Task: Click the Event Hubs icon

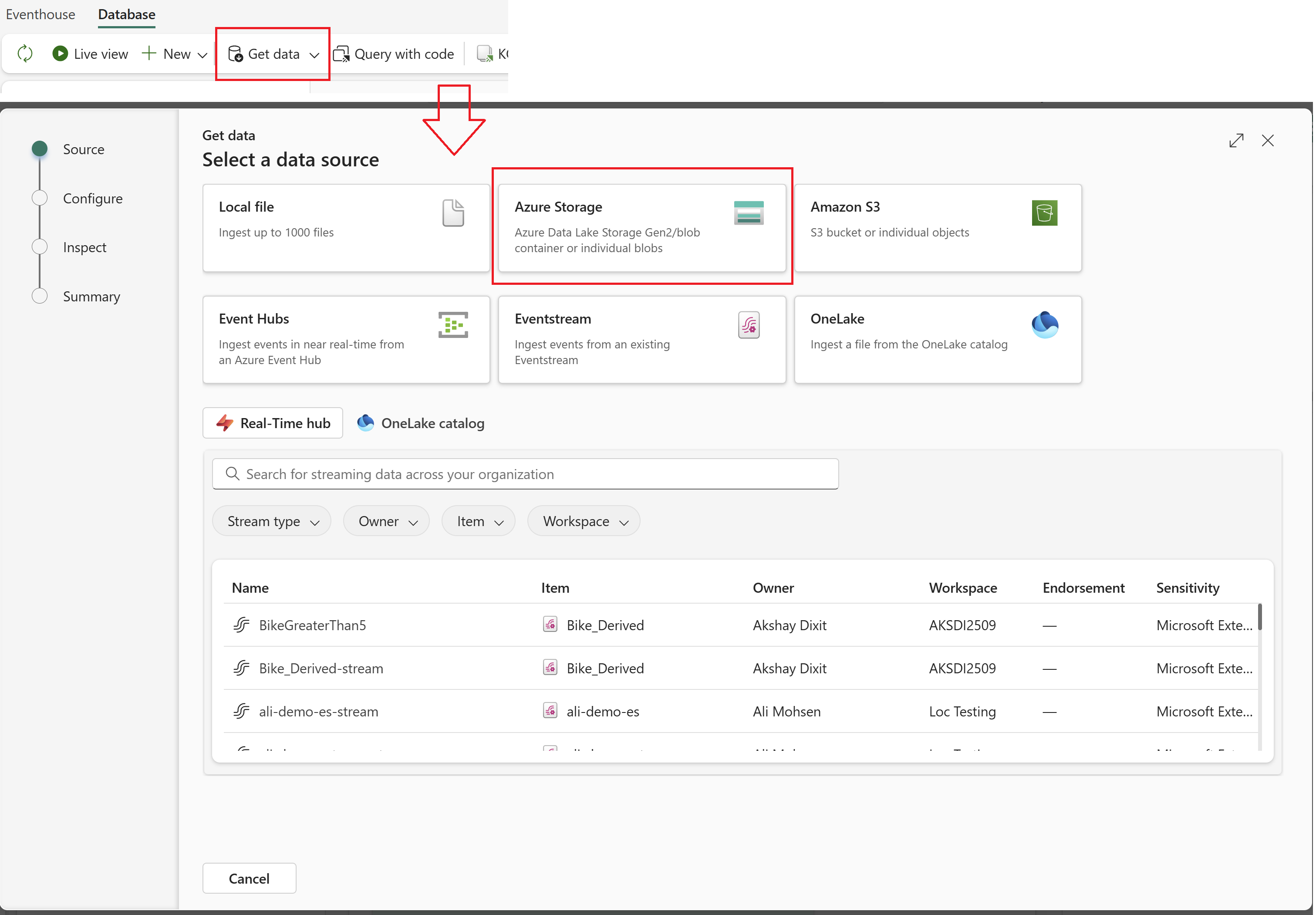Action: tap(454, 325)
